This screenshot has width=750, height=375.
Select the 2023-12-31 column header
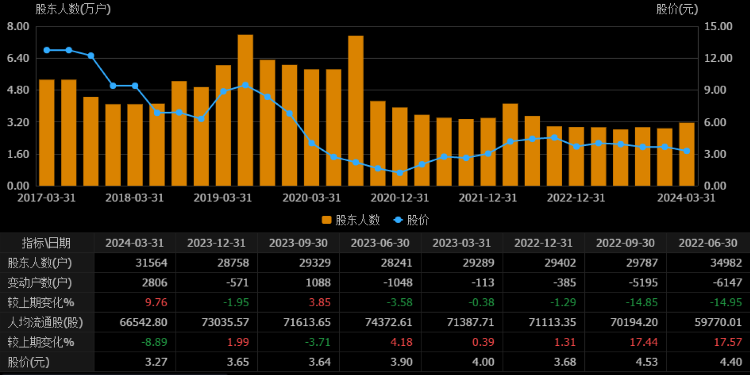pos(216,243)
